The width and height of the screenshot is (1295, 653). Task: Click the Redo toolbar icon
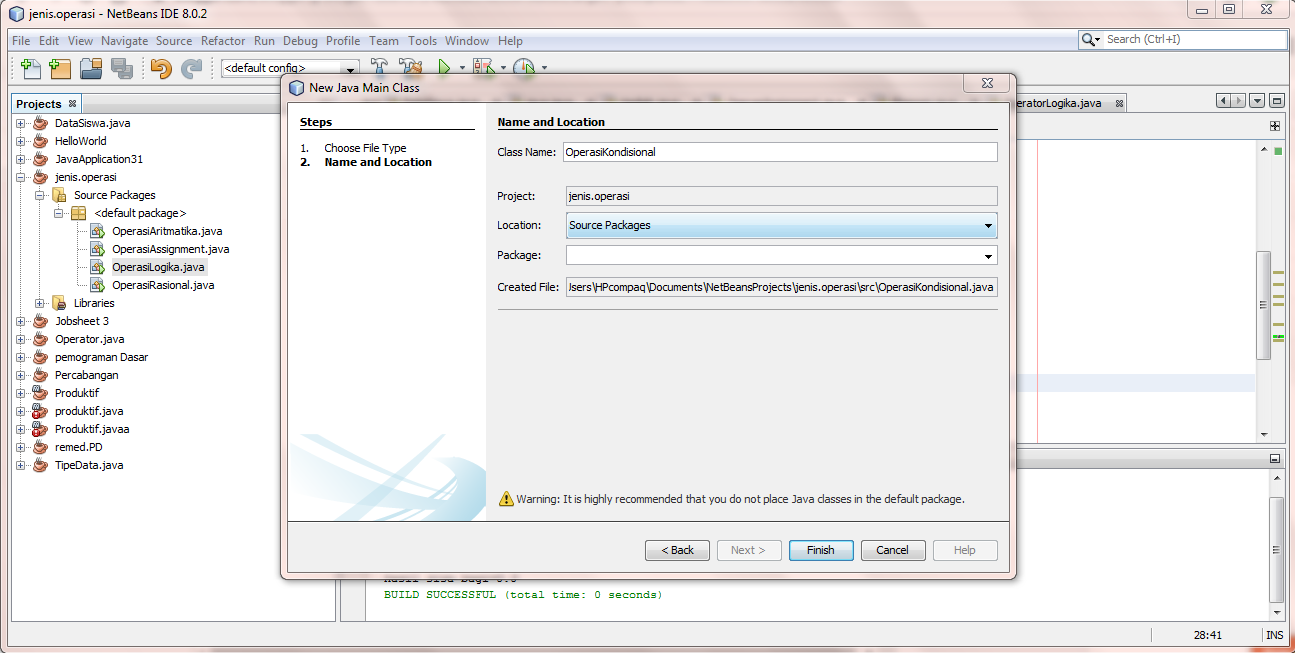coord(191,68)
